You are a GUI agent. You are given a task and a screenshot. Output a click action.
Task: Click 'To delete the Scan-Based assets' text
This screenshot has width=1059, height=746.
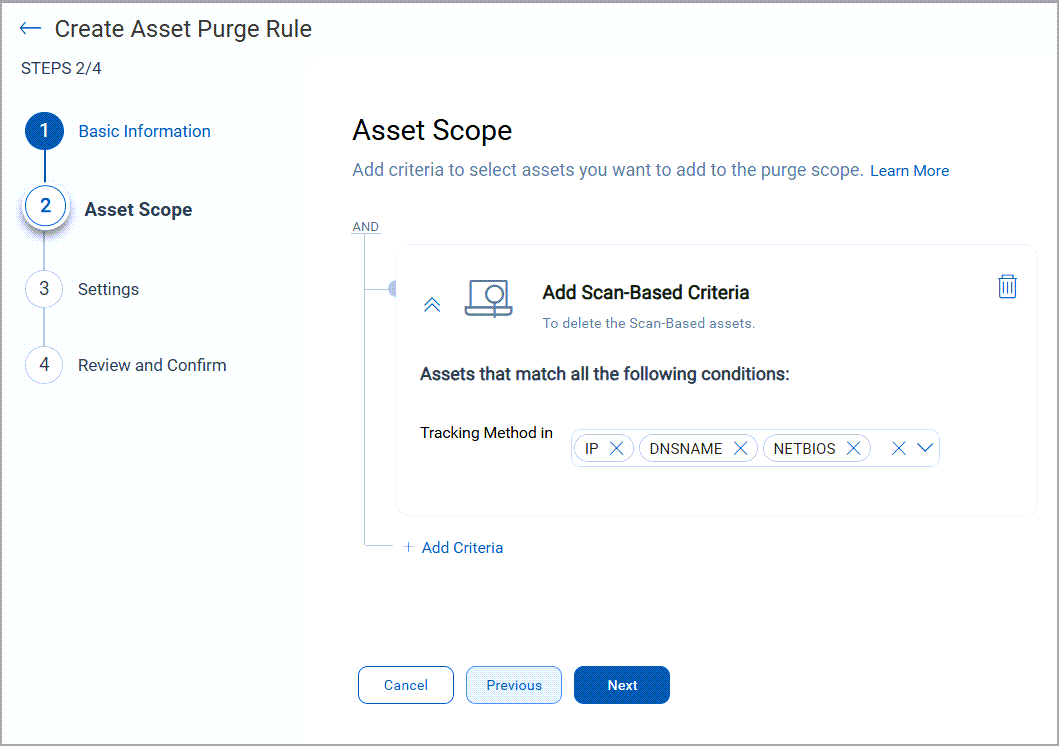648,323
